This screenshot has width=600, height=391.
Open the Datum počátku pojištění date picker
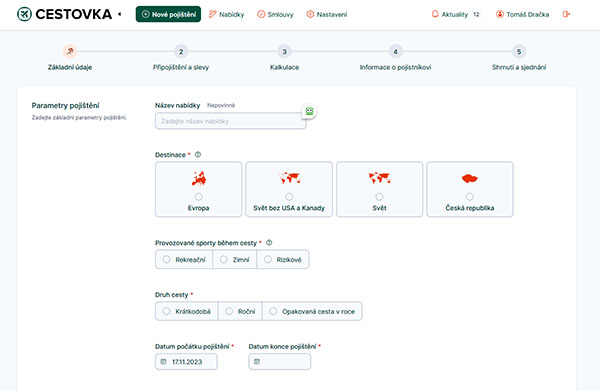tap(186, 362)
